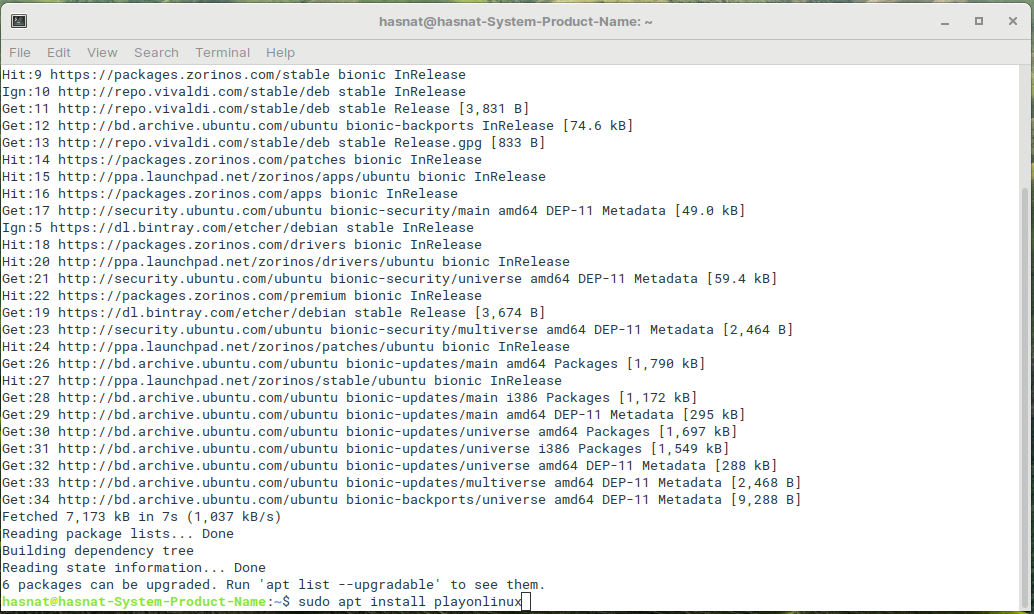Click the 'Reading package lists... Done' line
1034x614 pixels.
118,534
